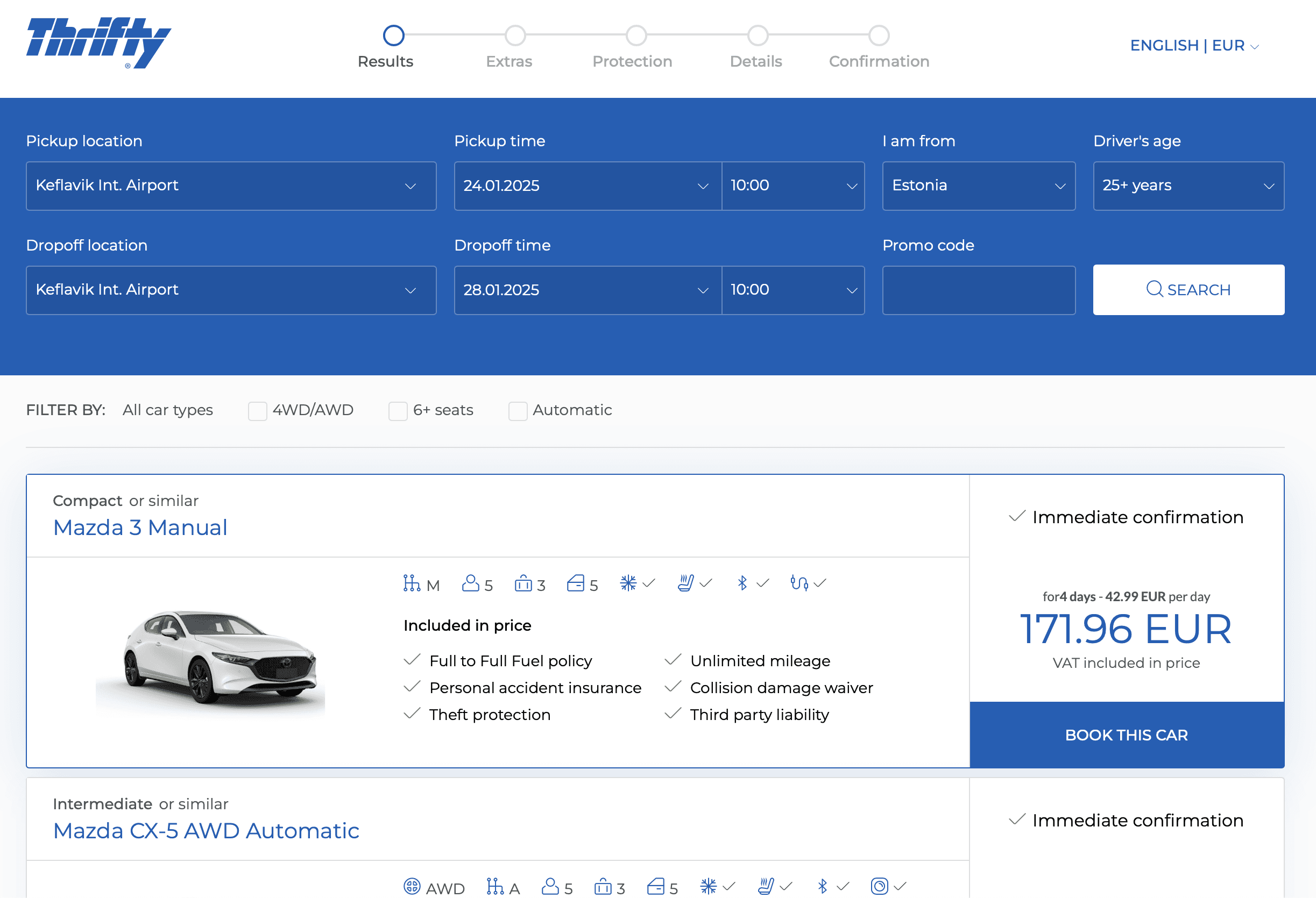The height and width of the screenshot is (898, 1316).
Task: Click heated seats icon for Mazda CX-5
Action: click(x=766, y=886)
